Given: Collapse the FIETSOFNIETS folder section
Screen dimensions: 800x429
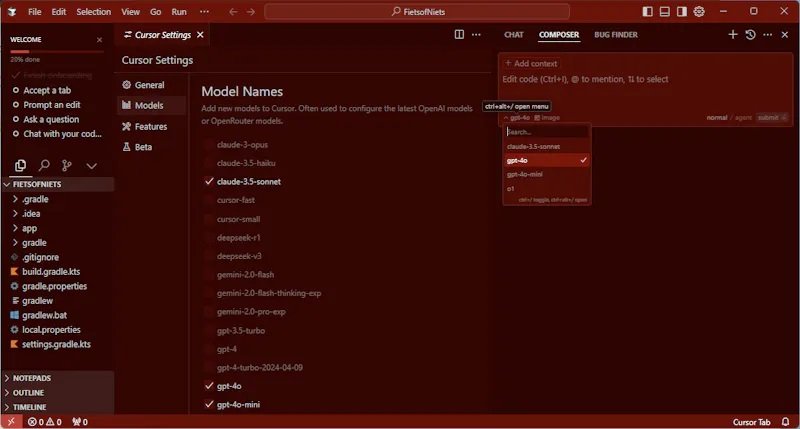Looking at the screenshot, I should click(x=58, y=184).
